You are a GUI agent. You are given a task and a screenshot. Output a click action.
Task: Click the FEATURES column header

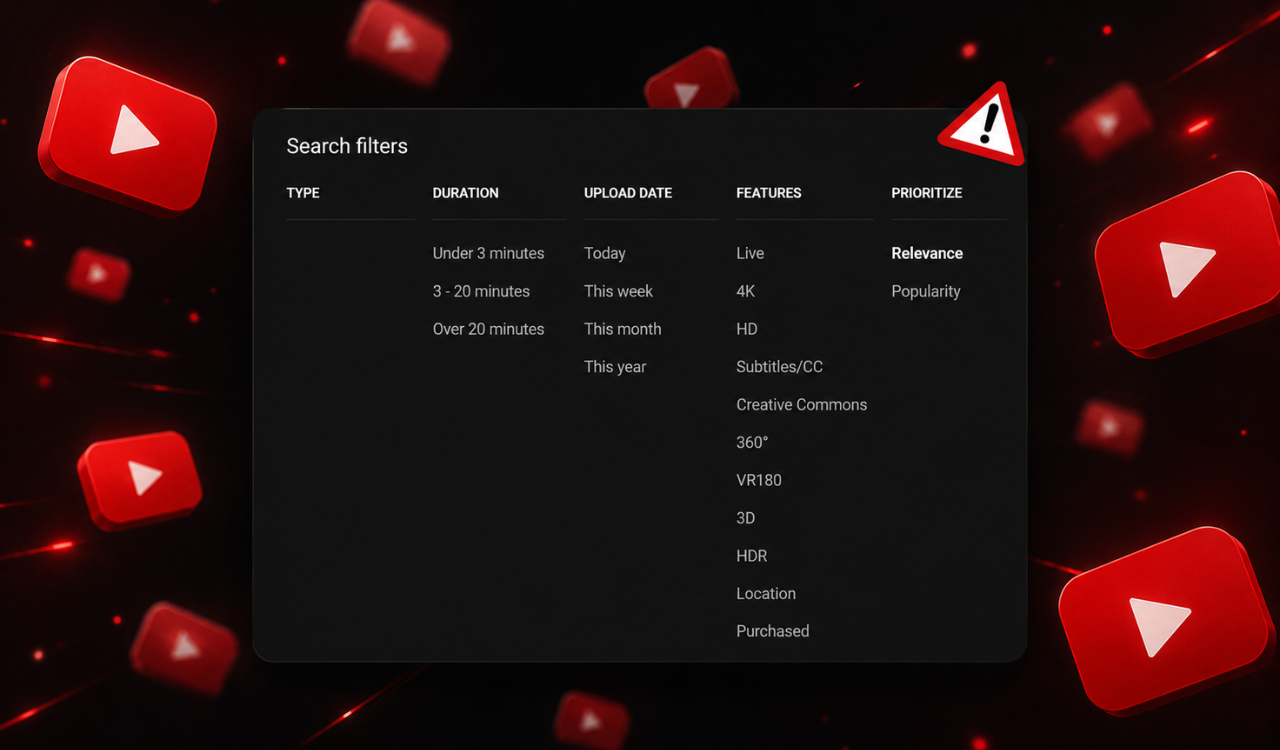click(x=769, y=193)
